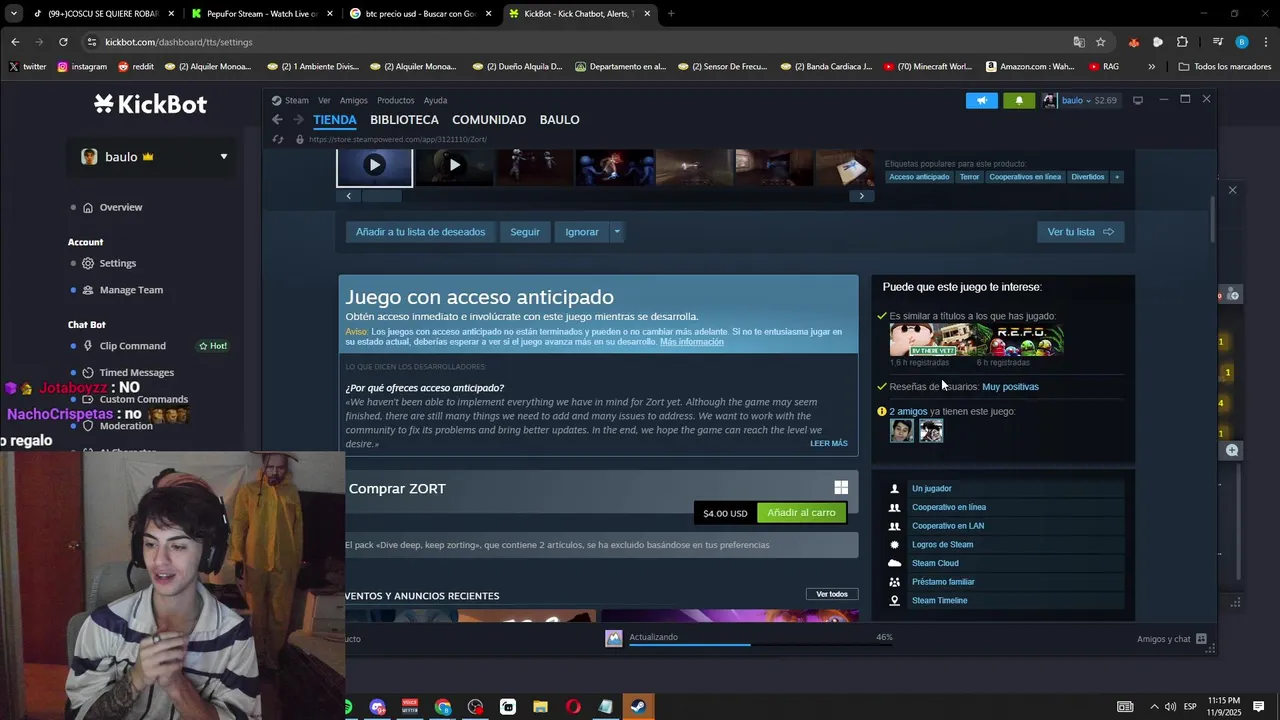Open the TIENDA tab
The image size is (1280, 720).
coord(335,120)
